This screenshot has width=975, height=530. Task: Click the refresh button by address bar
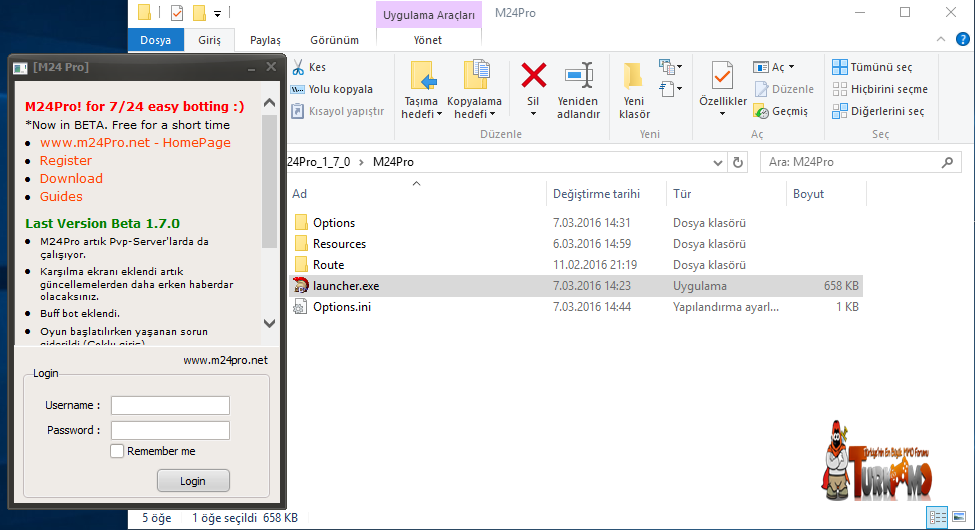pyautogui.click(x=738, y=162)
